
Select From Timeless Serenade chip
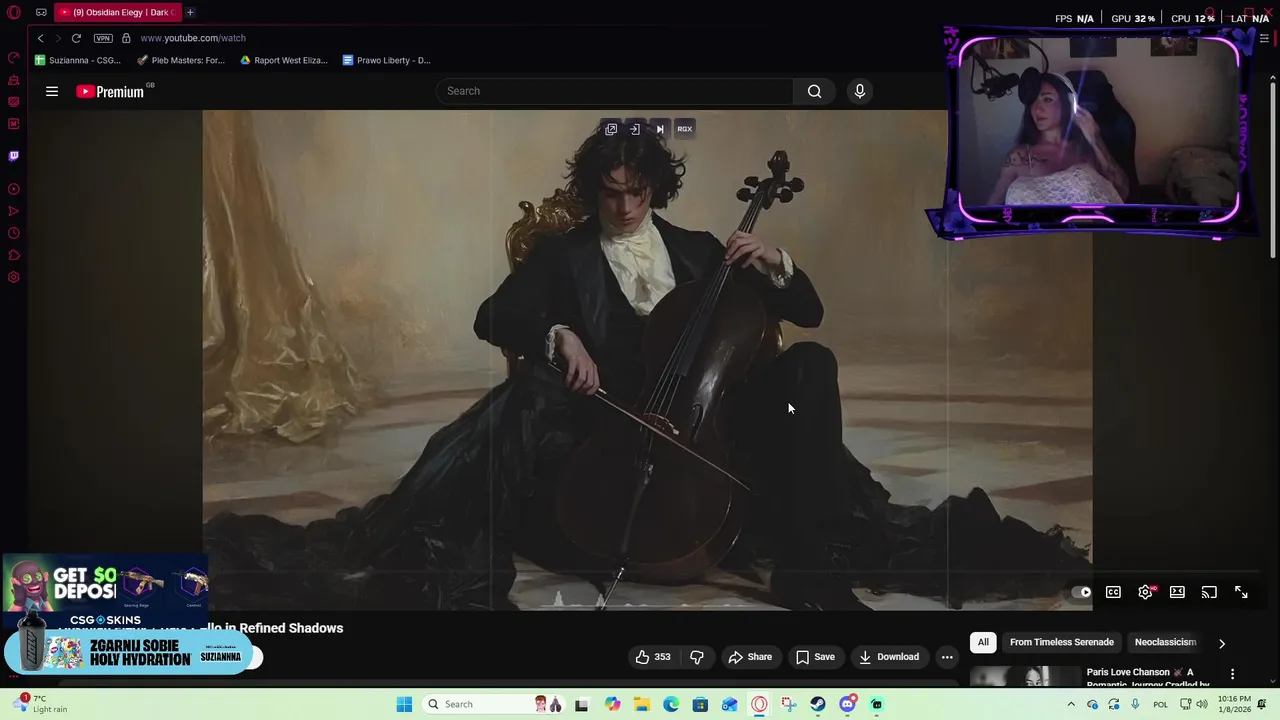[1061, 642]
